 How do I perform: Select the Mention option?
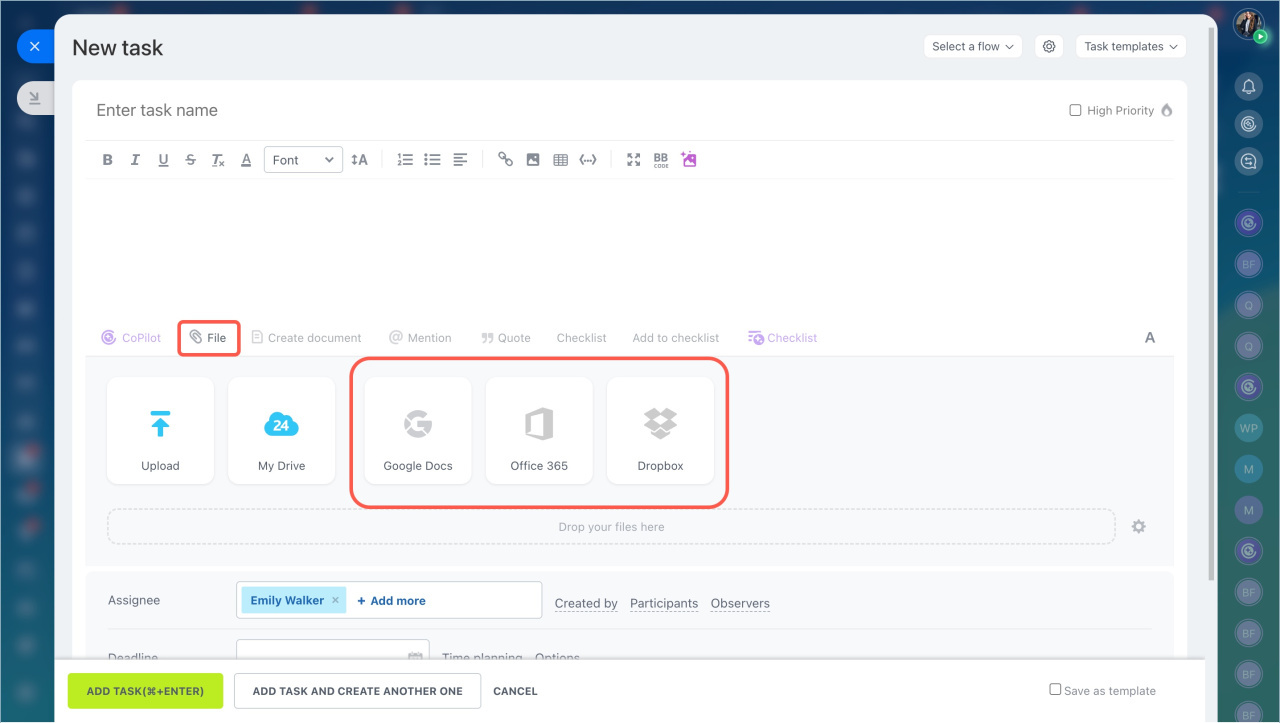click(x=420, y=338)
